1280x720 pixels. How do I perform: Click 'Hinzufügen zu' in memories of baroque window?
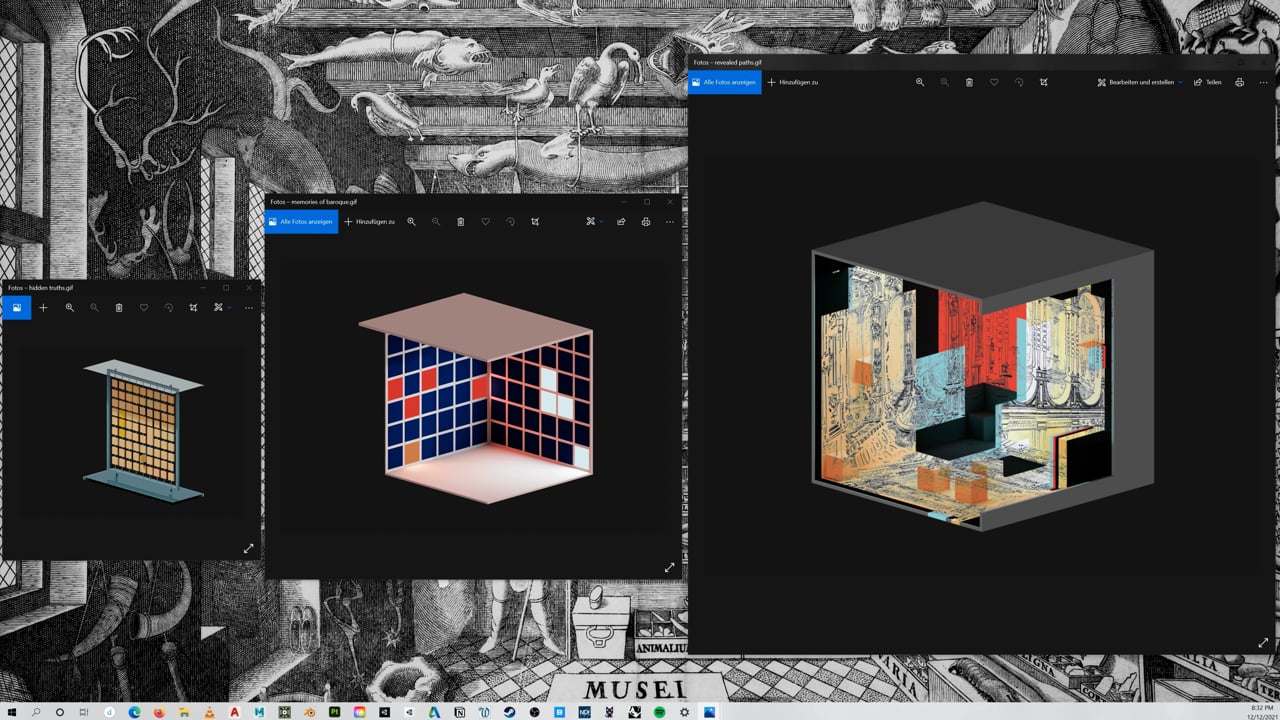click(x=370, y=221)
